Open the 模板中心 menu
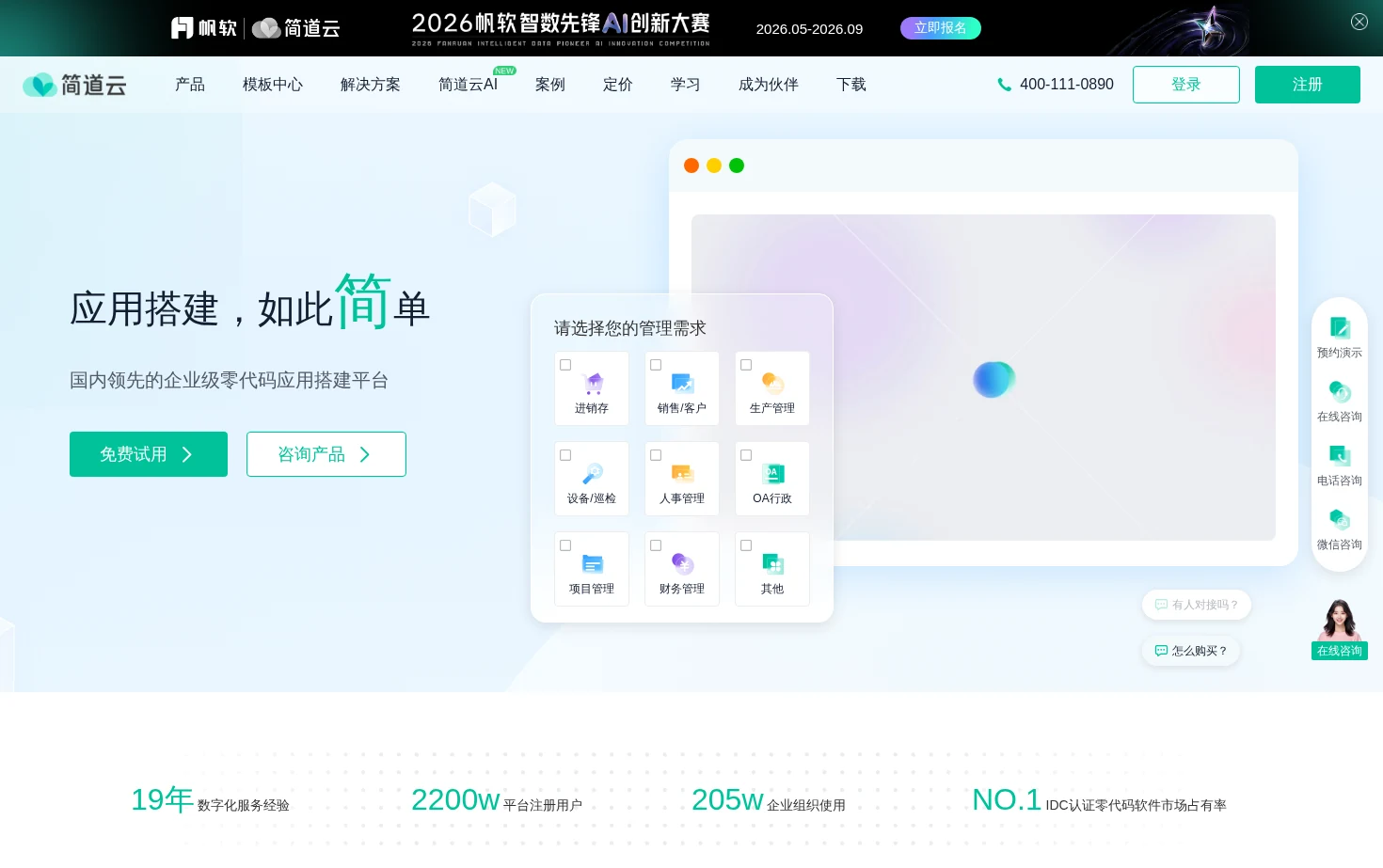Image resolution: width=1383 pixels, height=868 pixels. tap(273, 85)
